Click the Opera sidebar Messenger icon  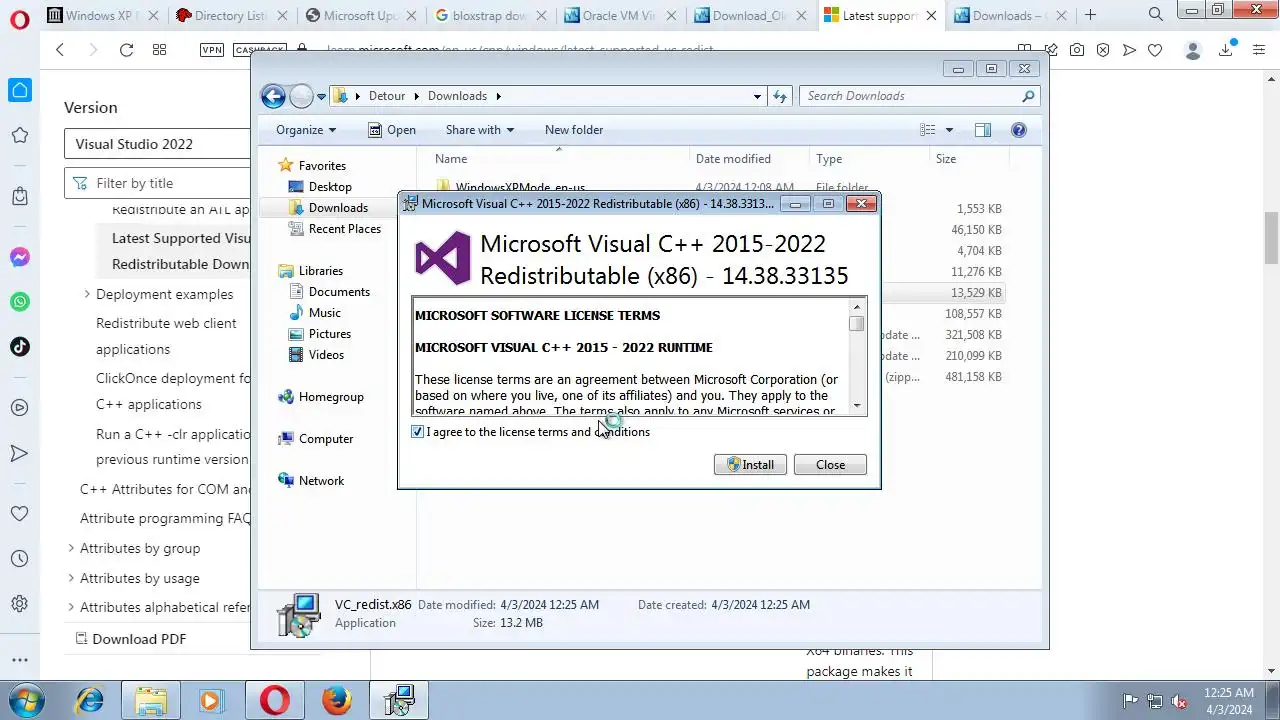pos(19,257)
